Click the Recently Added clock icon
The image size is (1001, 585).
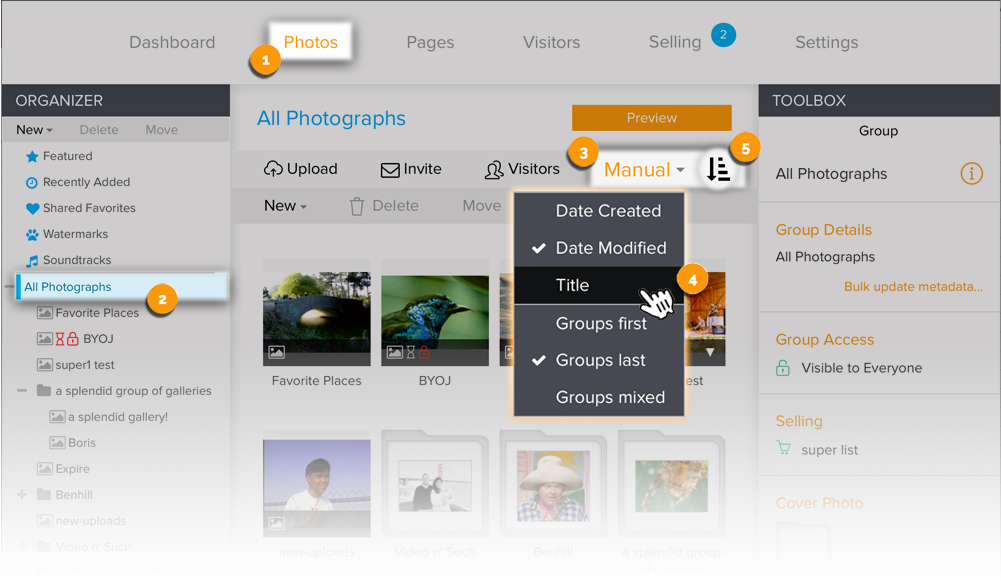(32, 183)
